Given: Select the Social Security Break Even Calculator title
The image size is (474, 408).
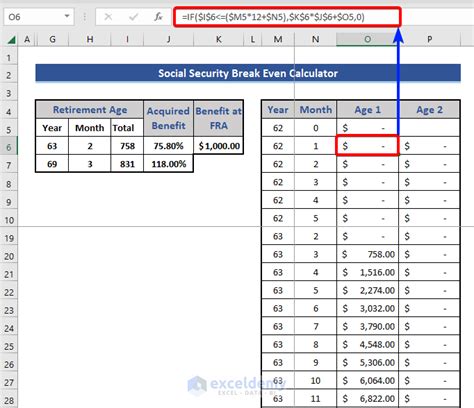Looking at the screenshot, I should click(248, 73).
